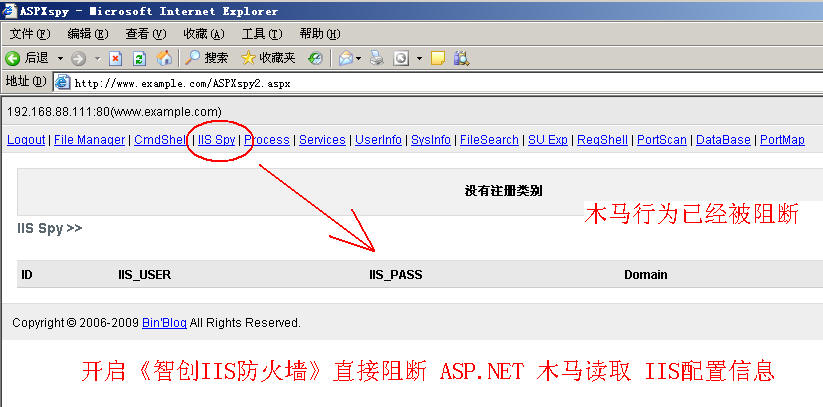Open the 帮助(H) menu
This screenshot has width=823, height=407.
coord(320,34)
